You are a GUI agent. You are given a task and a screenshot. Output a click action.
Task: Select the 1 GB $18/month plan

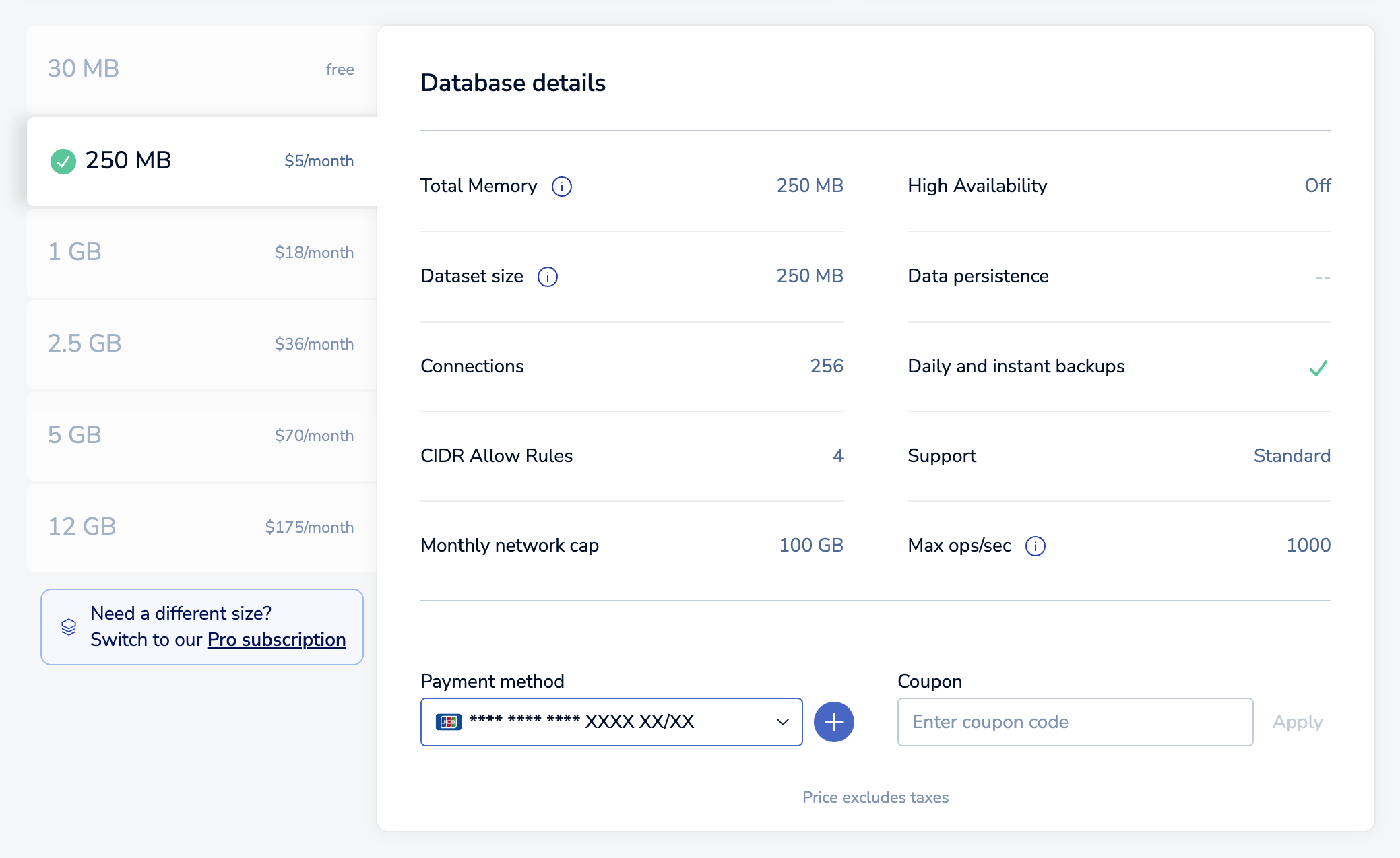pyautogui.click(x=201, y=253)
